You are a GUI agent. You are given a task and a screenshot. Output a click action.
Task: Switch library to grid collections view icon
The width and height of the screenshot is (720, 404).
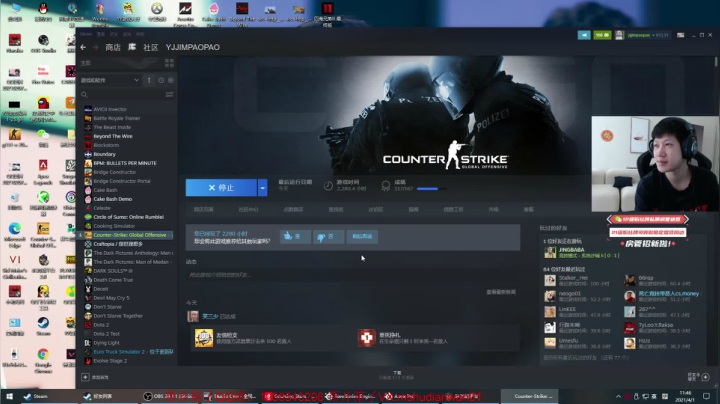coord(169,63)
